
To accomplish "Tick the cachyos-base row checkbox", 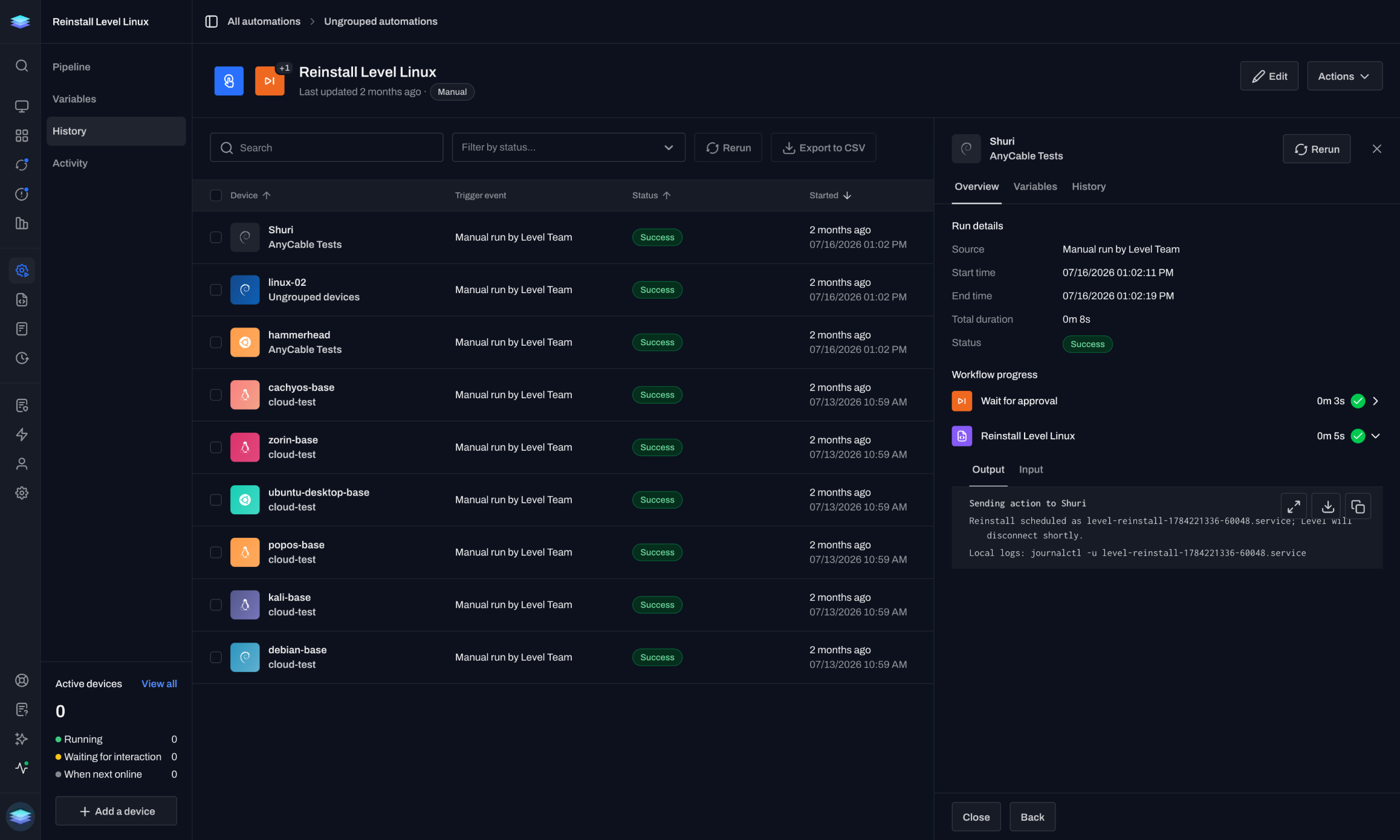I will pyautogui.click(x=216, y=395).
